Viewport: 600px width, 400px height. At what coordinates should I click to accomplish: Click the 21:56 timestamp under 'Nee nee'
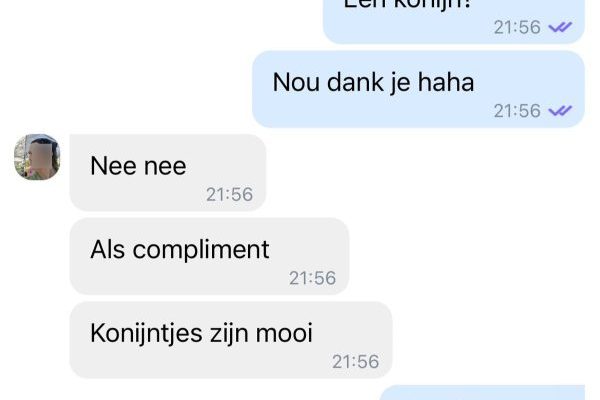(x=229, y=194)
